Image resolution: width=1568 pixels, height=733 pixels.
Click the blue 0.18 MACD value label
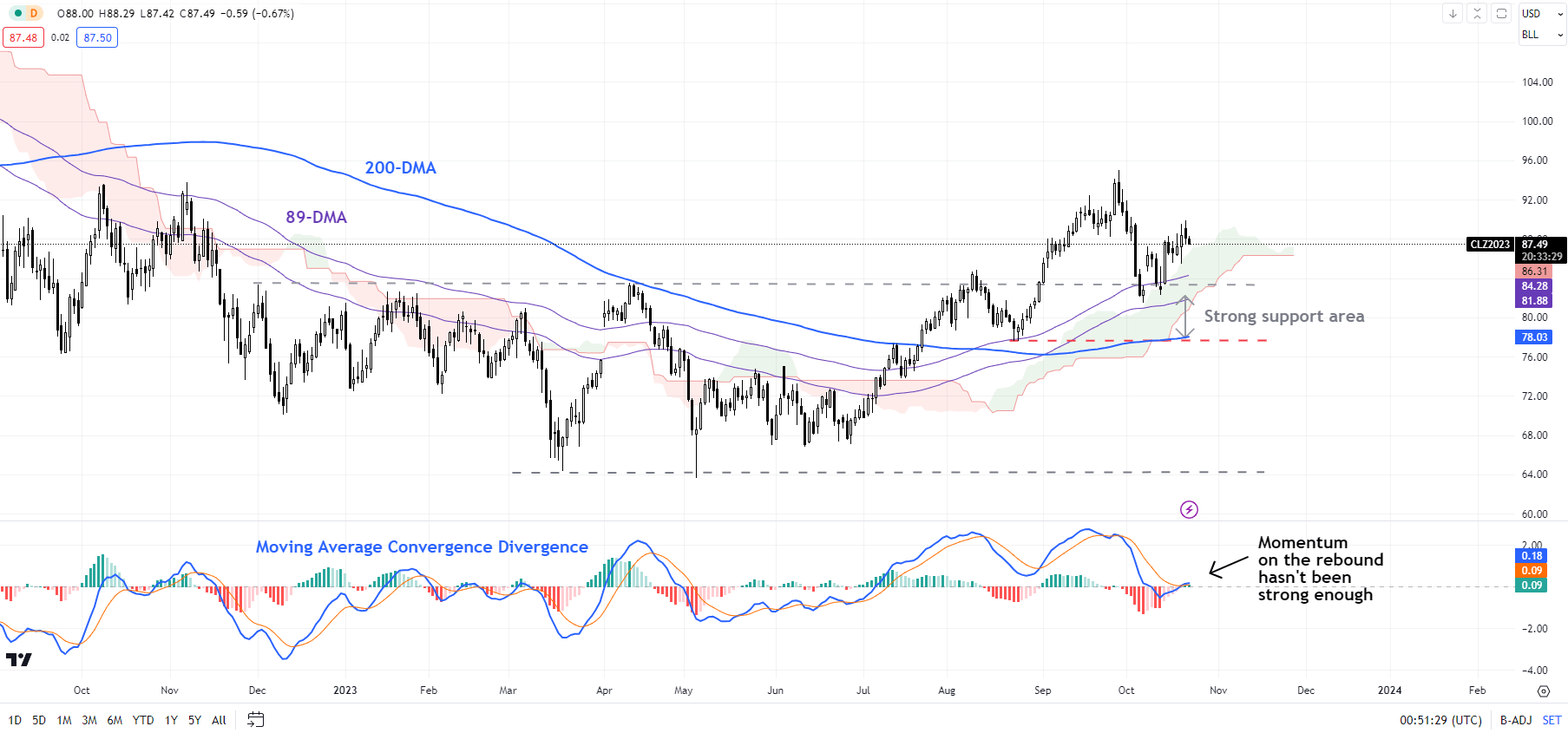click(x=1532, y=556)
